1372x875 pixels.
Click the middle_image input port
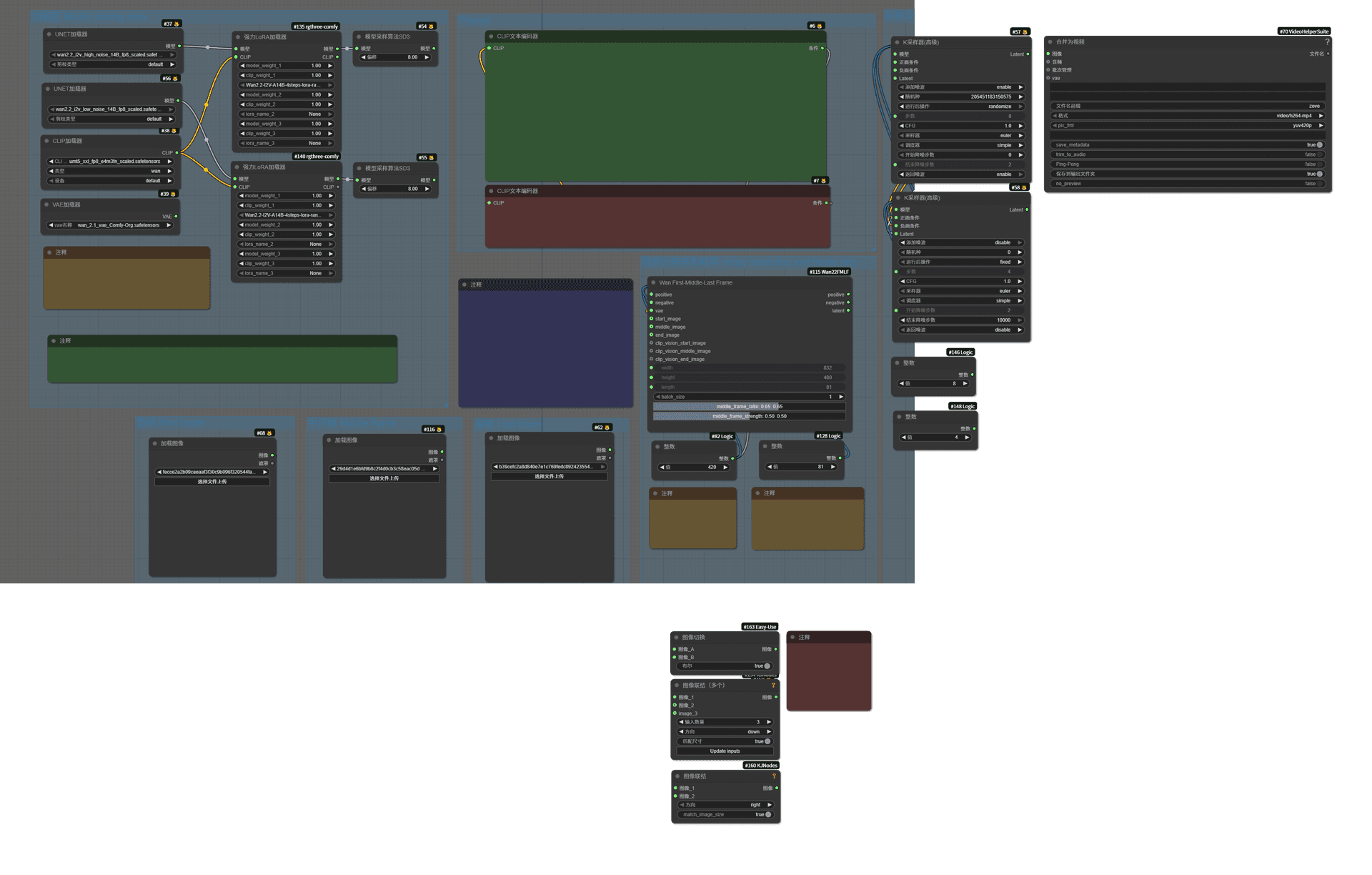pos(652,327)
